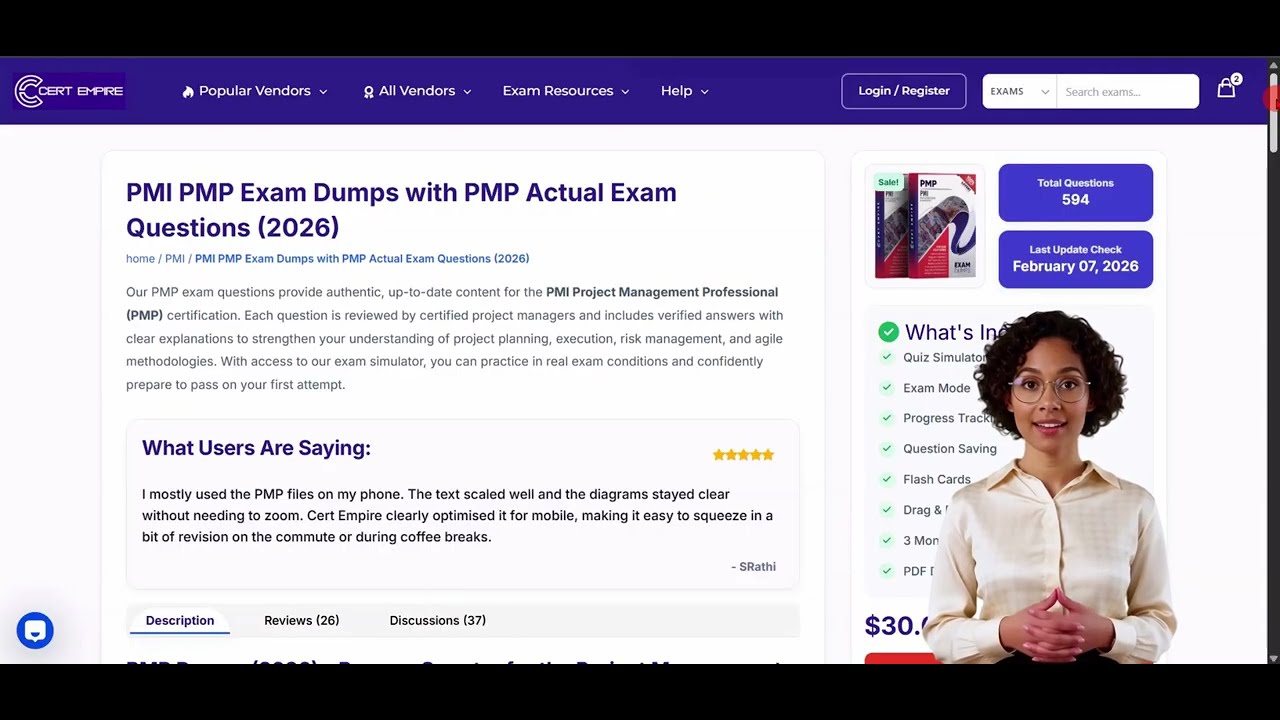The width and height of the screenshot is (1280, 720).
Task: Open the PMP product box image
Action: click(925, 225)
